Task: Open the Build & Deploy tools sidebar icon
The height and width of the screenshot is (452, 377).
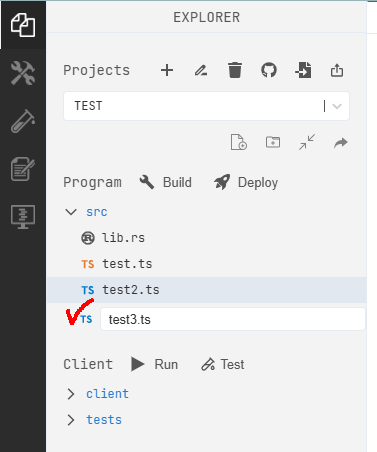Action: pyautogui.click(x=23, y=73)
